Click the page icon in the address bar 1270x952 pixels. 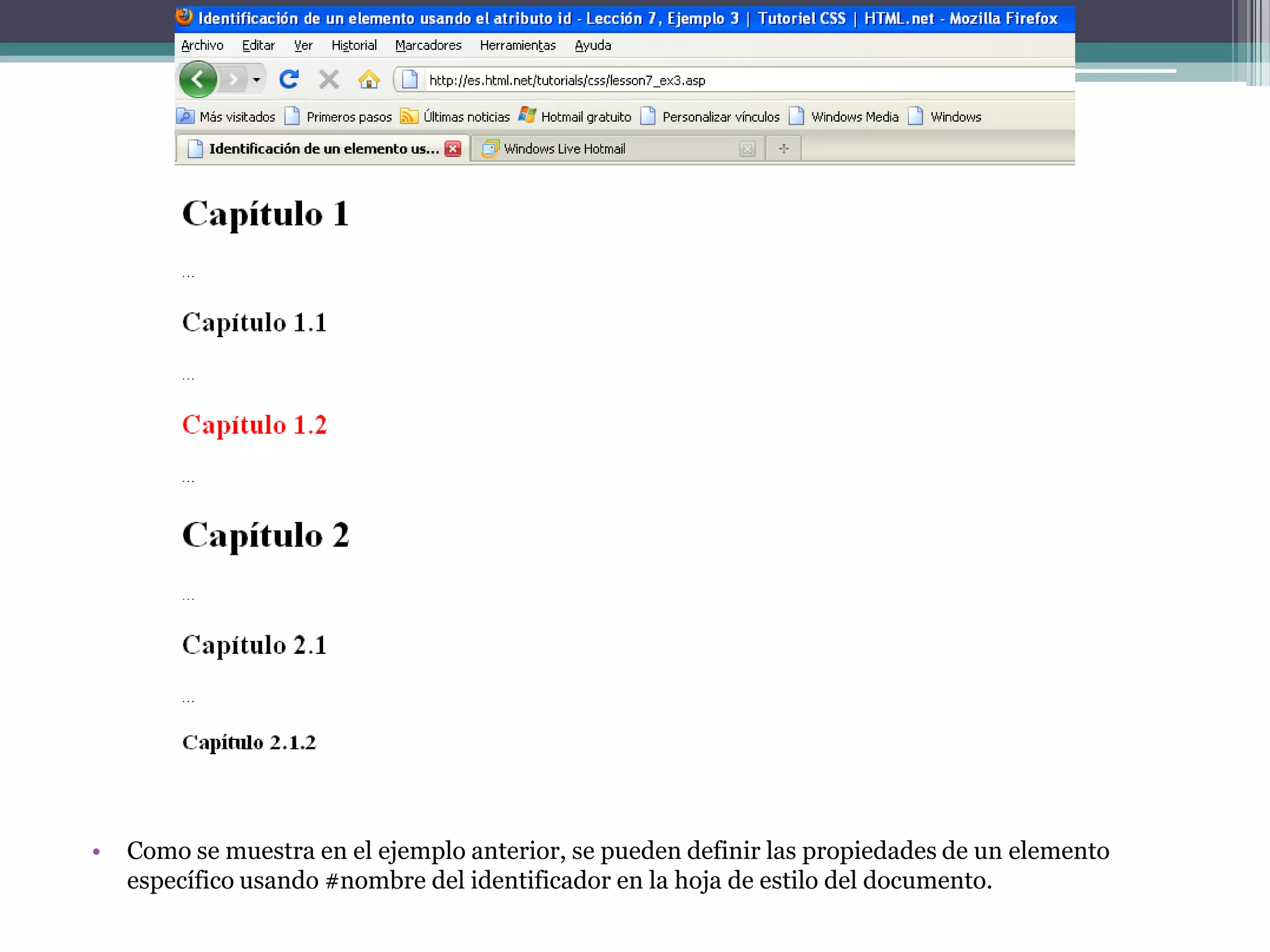(409, 80)
